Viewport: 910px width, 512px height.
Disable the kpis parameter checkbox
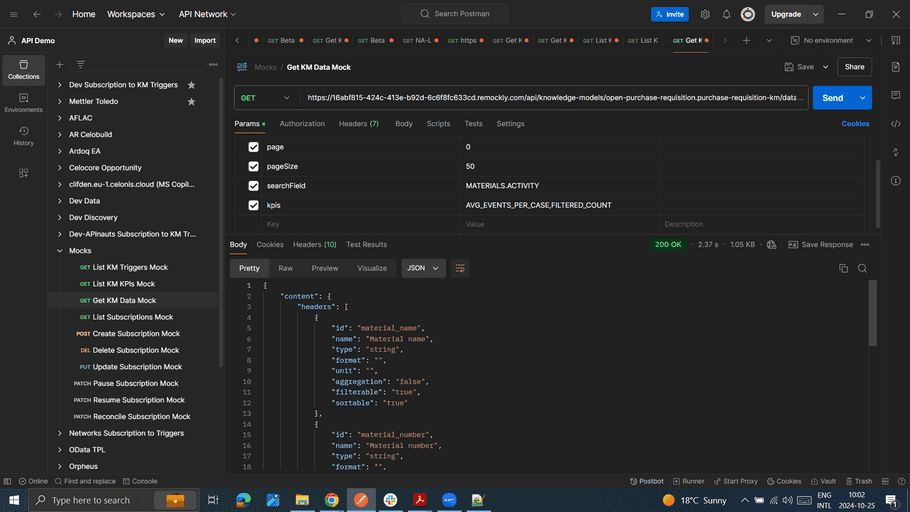(253, 205)
